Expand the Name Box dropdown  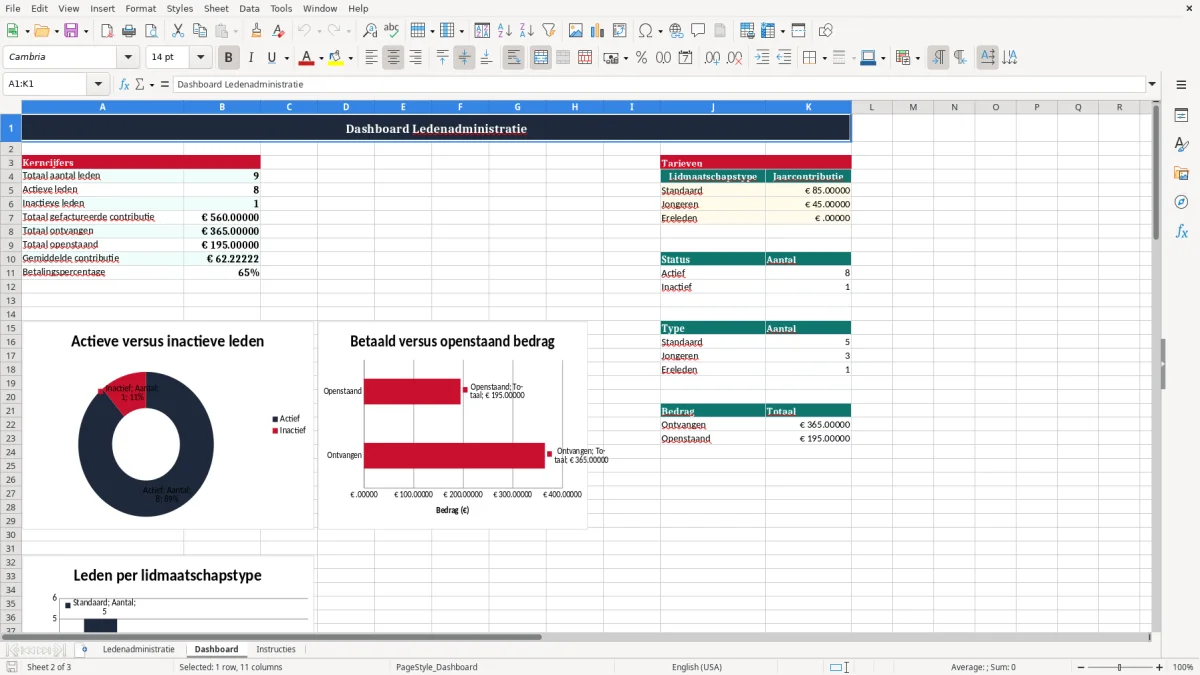tap(98, 84)
